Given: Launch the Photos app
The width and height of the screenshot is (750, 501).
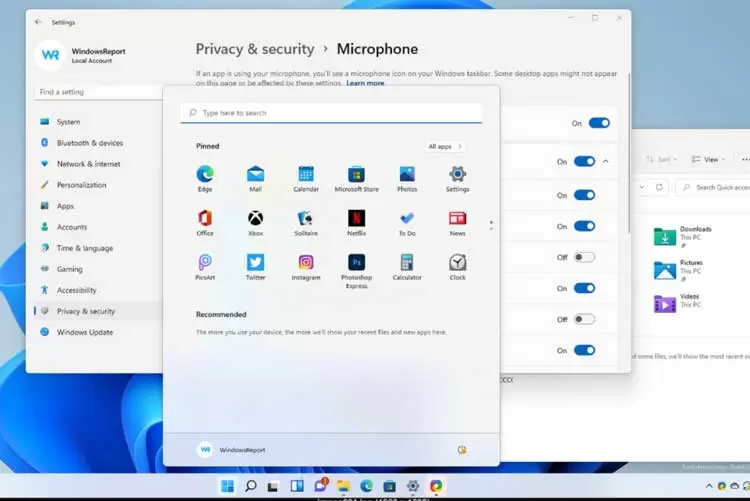Looking at the screenshot, I should click(407, 178).
